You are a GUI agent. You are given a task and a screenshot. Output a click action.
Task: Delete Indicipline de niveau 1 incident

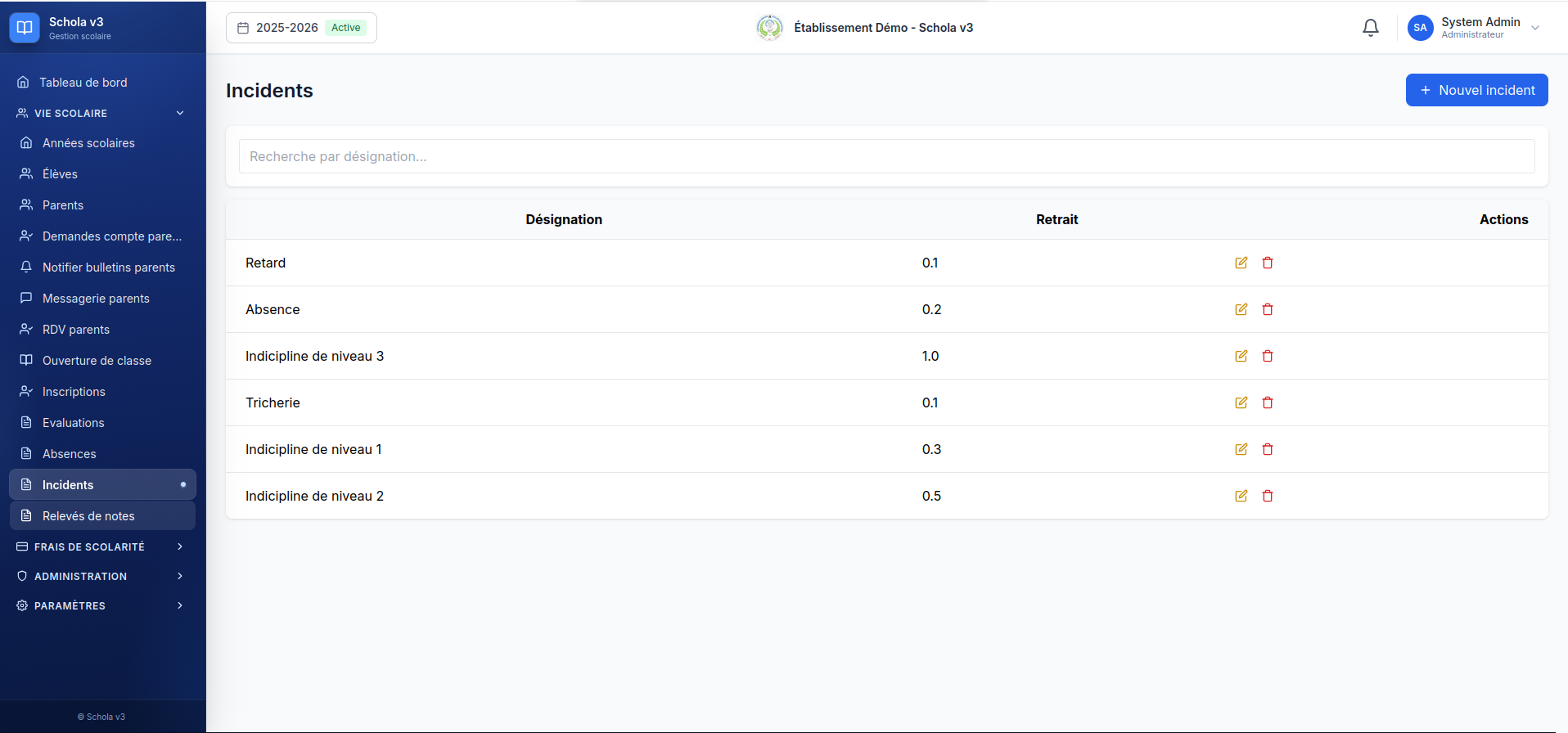[1268, 449]
